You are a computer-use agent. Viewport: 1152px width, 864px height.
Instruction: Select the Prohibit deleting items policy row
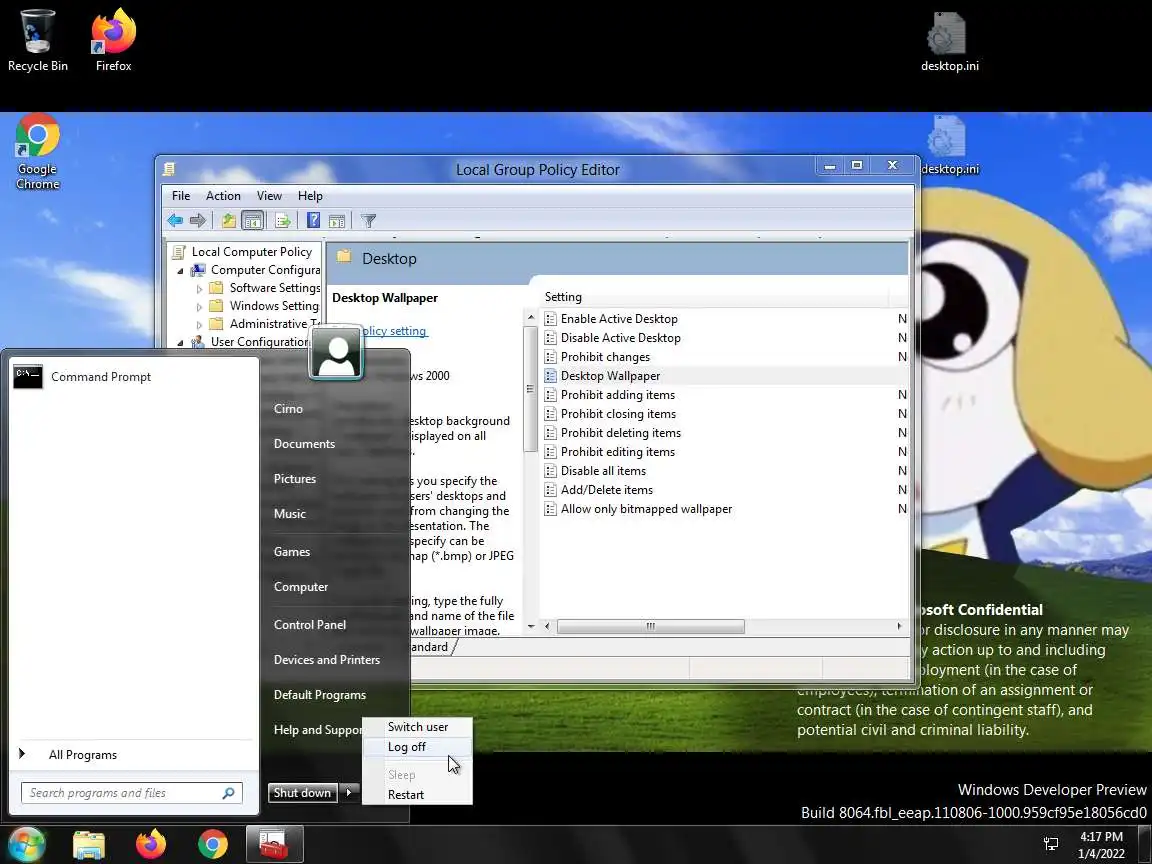click(724, 433)
